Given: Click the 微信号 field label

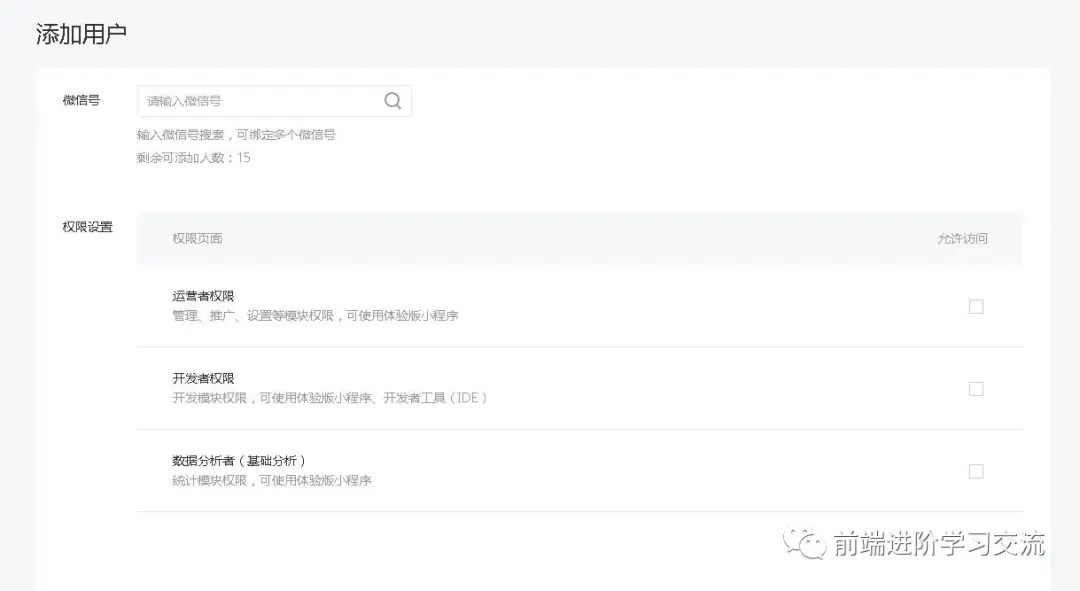Looking at the screenshot, I should pos(81,100).
